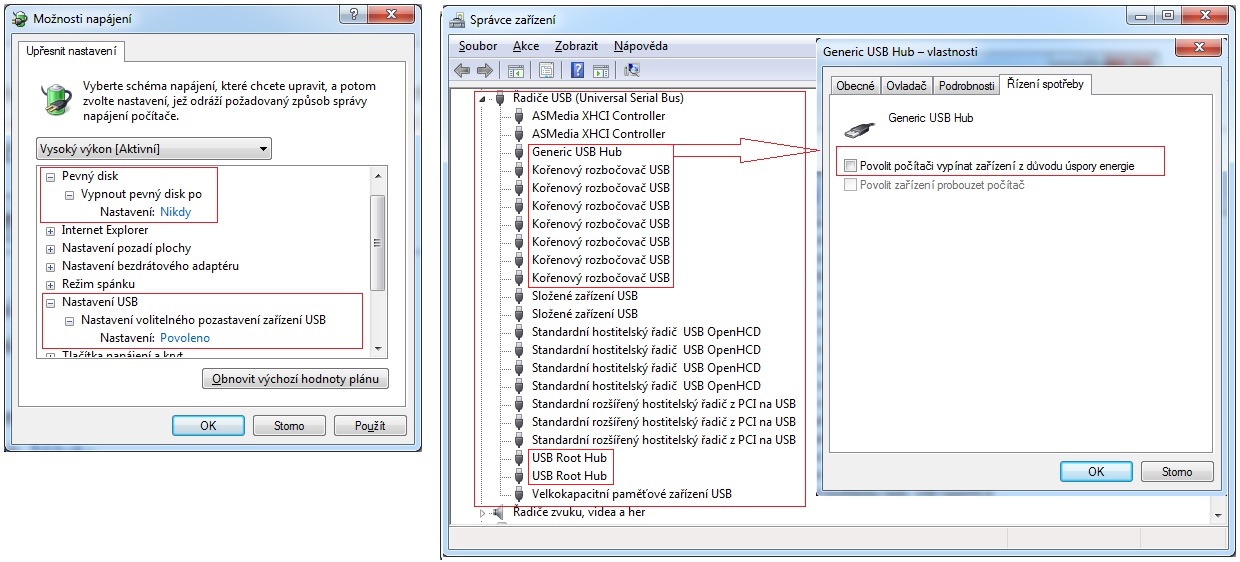Collapse the Radiče USB tree category
1240x562 pixels.
click(484, 99)
